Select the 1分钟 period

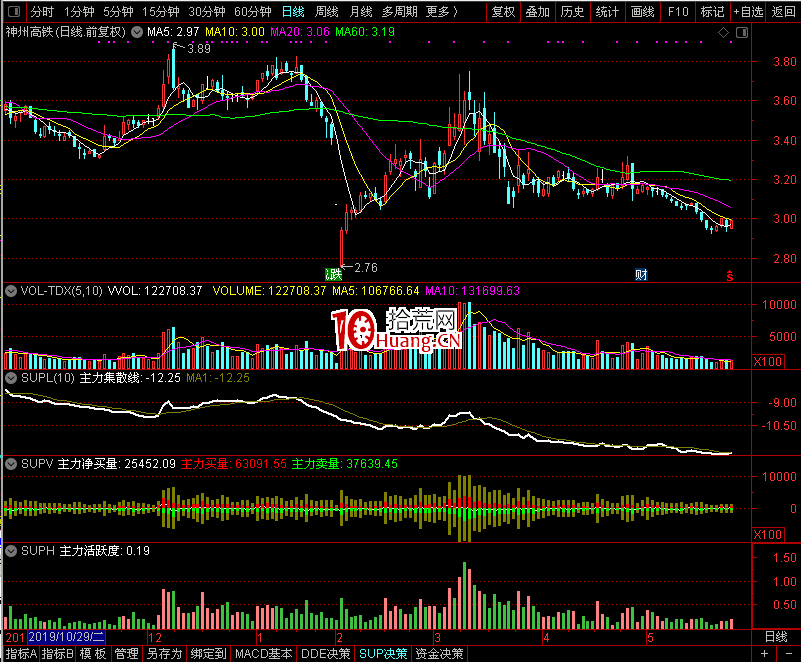point(79,11)
